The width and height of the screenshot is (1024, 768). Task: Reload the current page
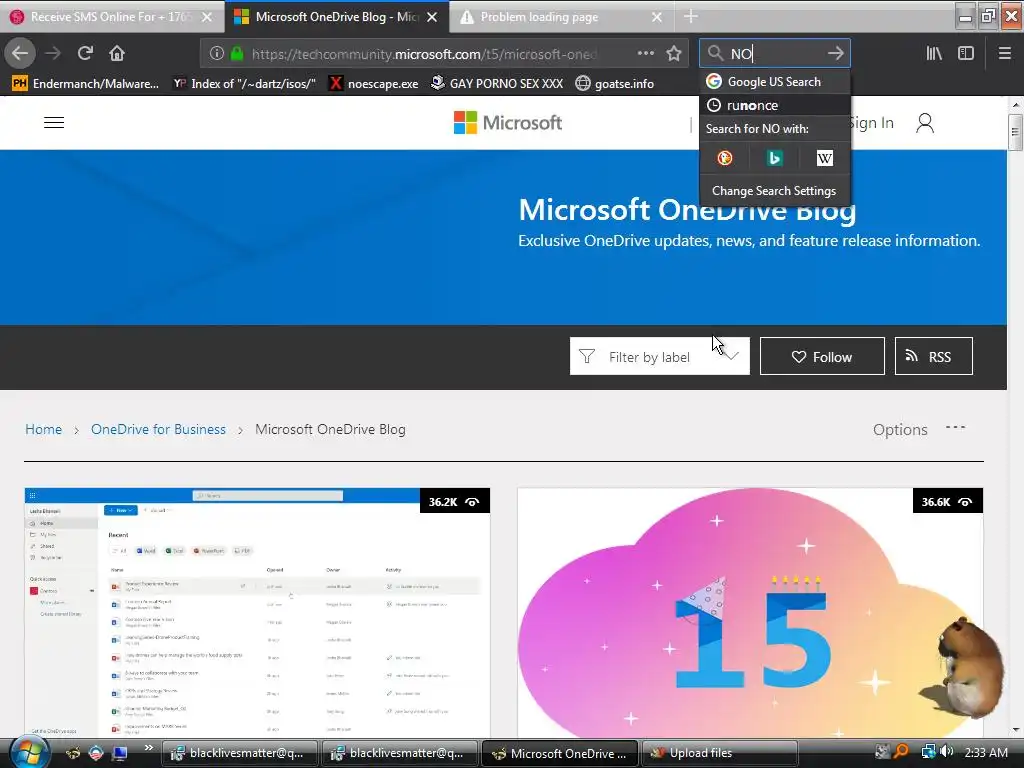(85, 53)
